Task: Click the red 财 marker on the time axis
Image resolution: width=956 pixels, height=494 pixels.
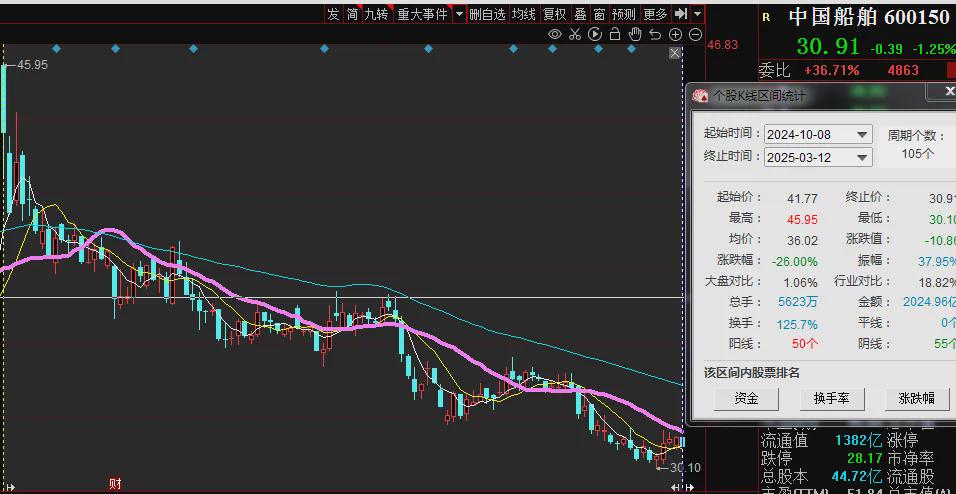Action: (115, 484)
